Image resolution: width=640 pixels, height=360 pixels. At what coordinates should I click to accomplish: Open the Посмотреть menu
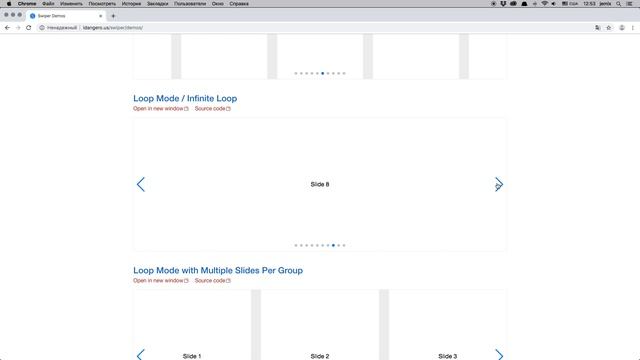tap(102, 4)
